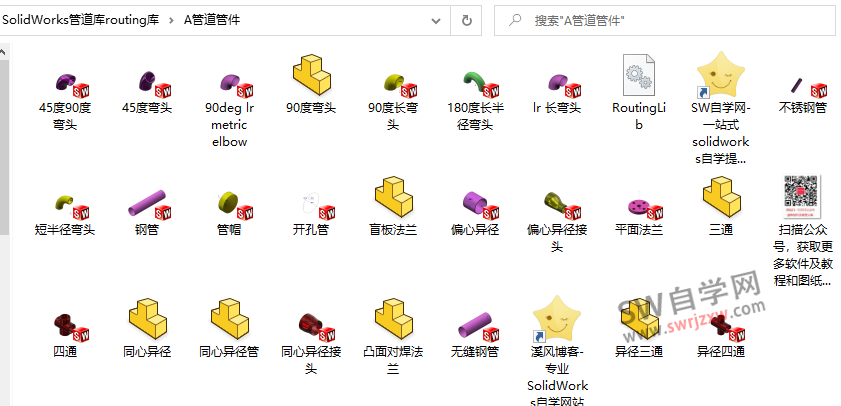Expand the address bar history dropdown
The image size is (841, 406).
[436, 21]
